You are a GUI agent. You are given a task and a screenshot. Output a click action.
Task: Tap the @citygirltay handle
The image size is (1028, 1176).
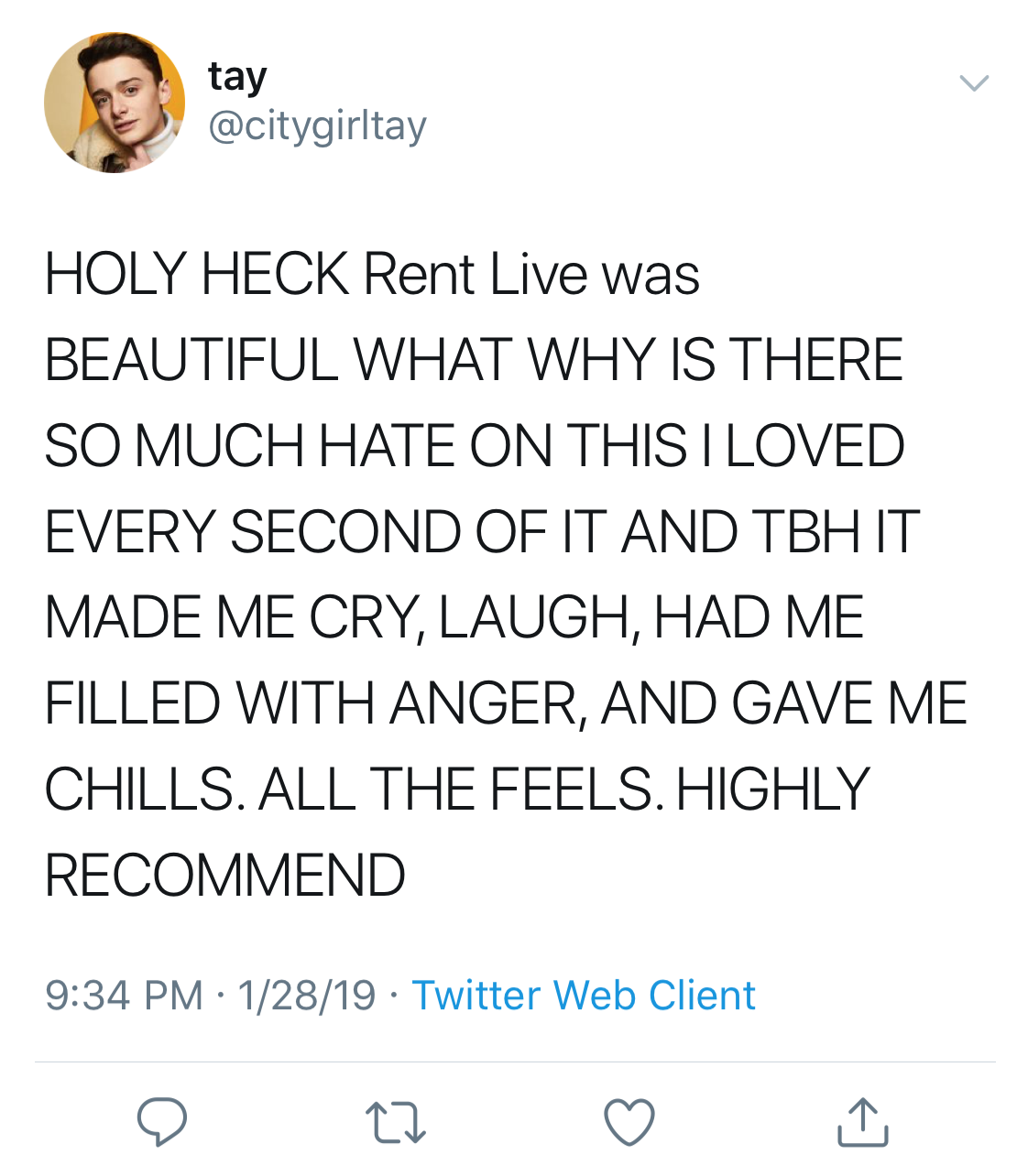coord(317,125)
